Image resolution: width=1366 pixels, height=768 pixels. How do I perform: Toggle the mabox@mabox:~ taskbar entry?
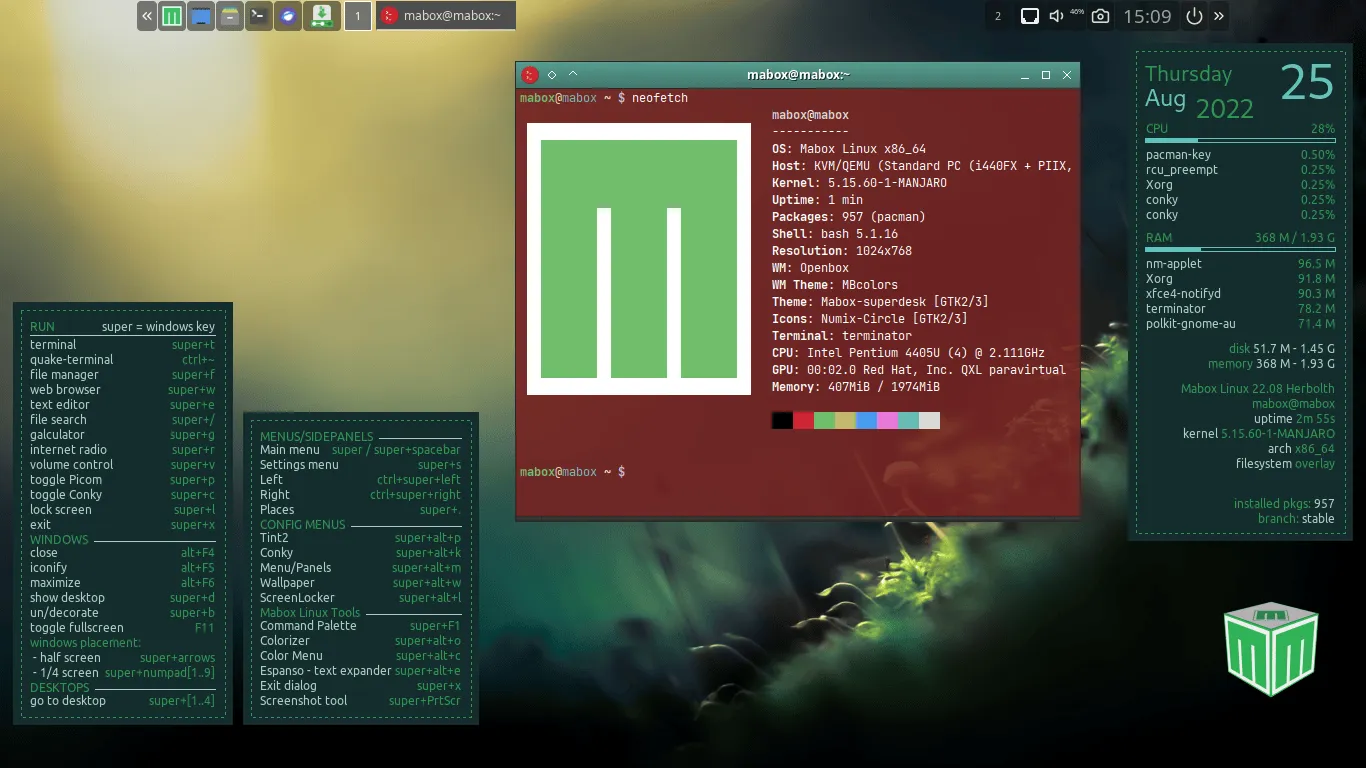[x=445, y=15]
